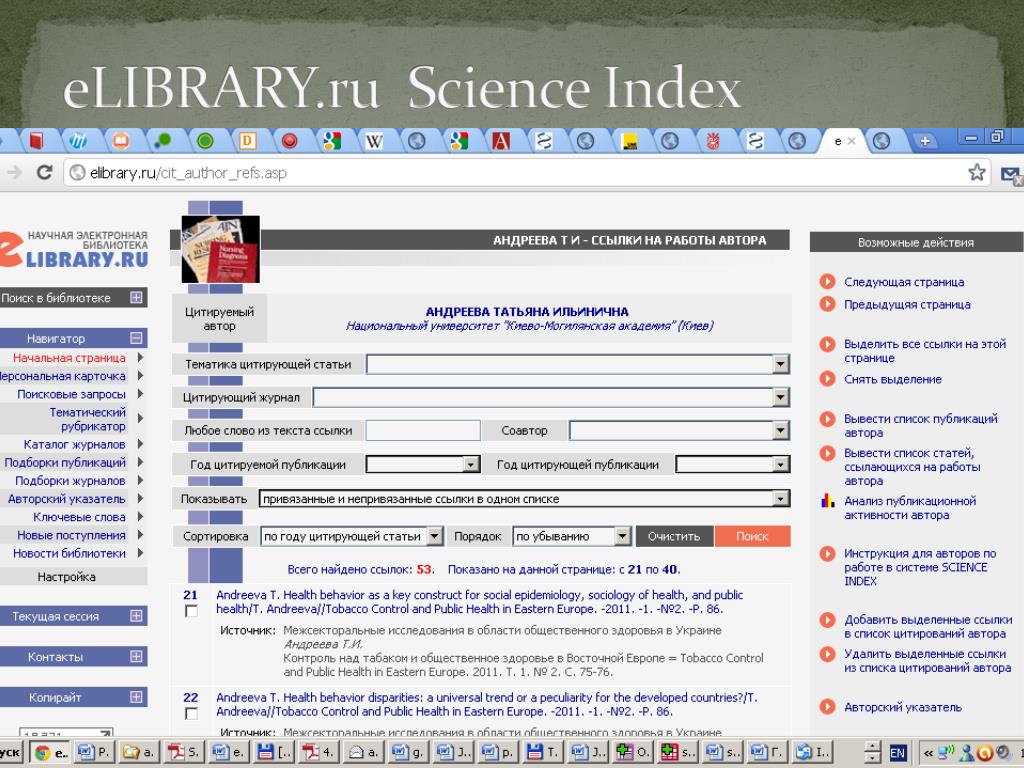1024x768 pixels.
Task: Click Удалить выделенные ссылки из списка цитирований
Action: pyautogui.click(x=927, y=660)
